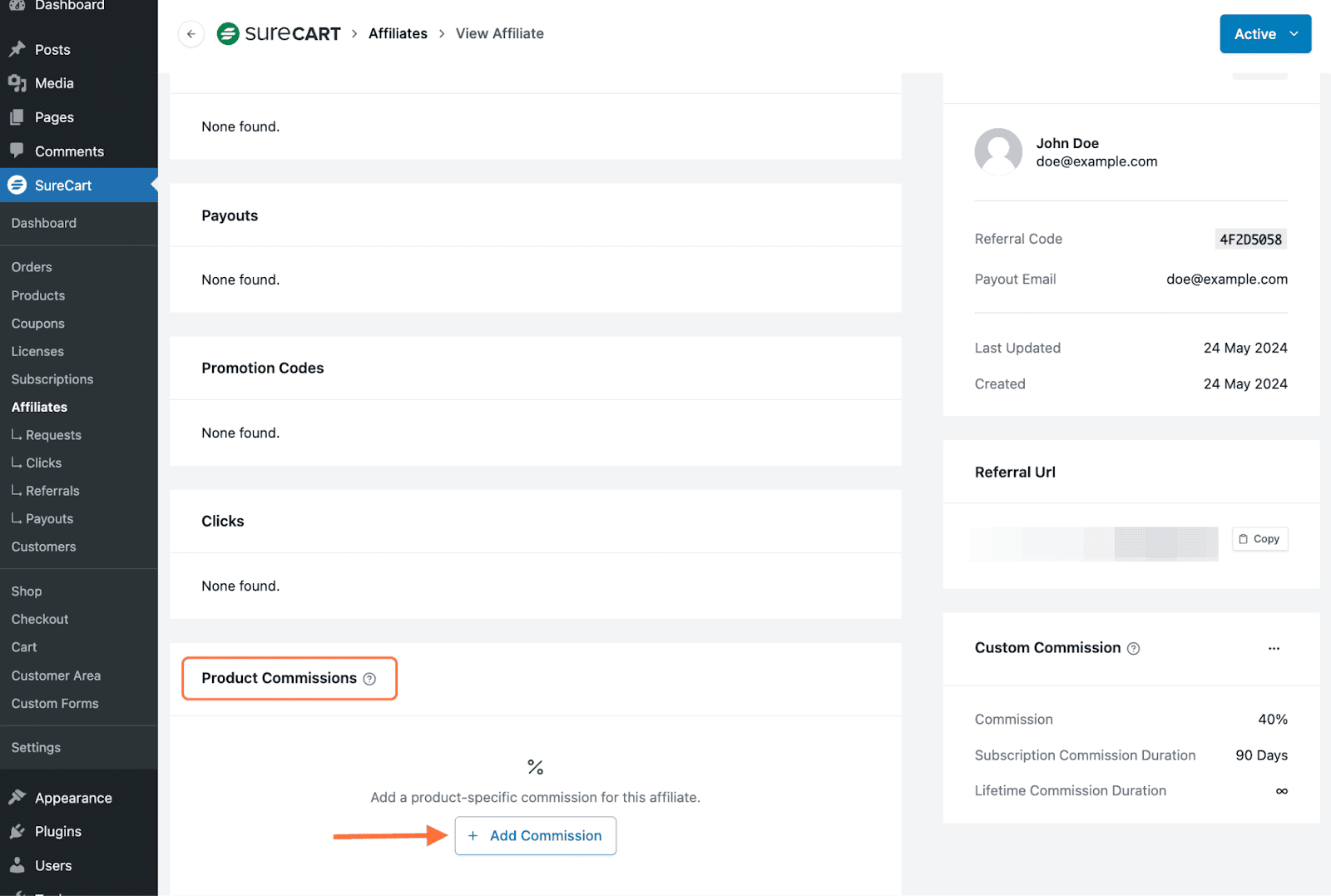Open SureCart Settings
This screenshot has width=1331, height=896.
pyautogui.click(x=36, y=748)
